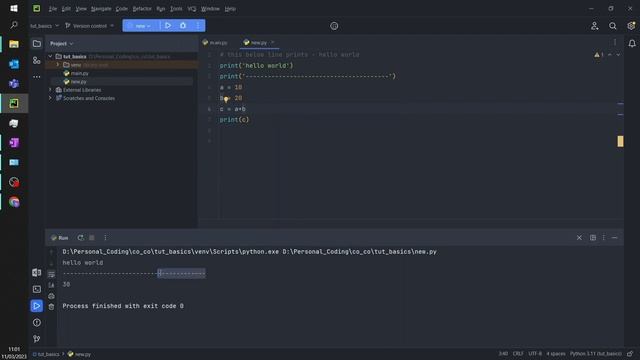Viewport: 640px width, 360px height.
Task: Expand Scratches and Consoles node
Action: [51, 98]
